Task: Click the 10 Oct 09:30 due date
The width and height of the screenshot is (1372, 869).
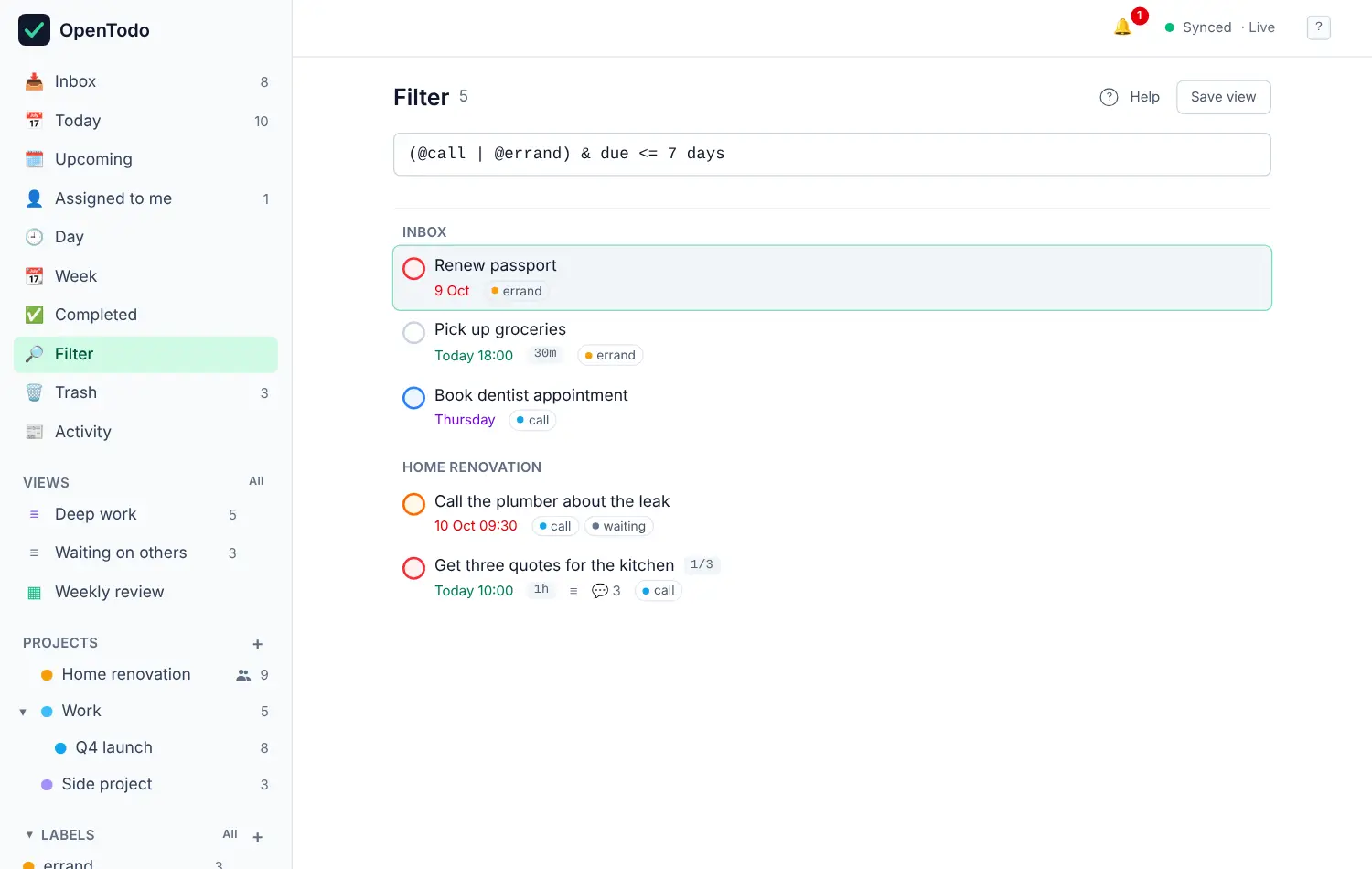Action: tap(476, 526)
